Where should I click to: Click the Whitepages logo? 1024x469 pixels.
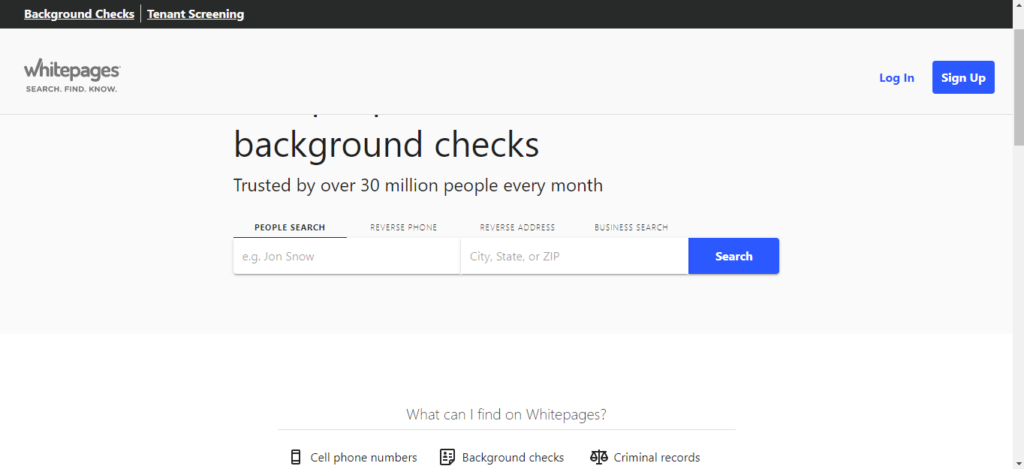(72, 77)
